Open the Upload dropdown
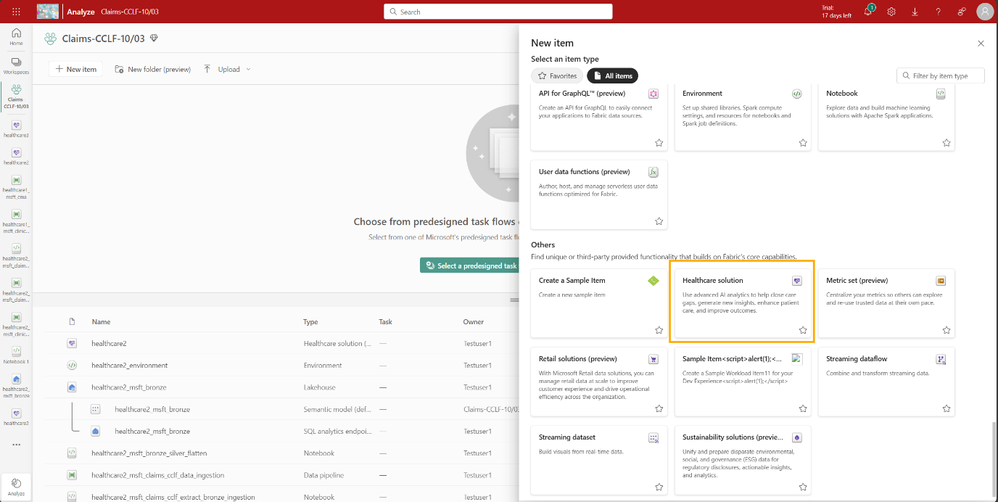This screenshot has height=502, width=998. 227,69
